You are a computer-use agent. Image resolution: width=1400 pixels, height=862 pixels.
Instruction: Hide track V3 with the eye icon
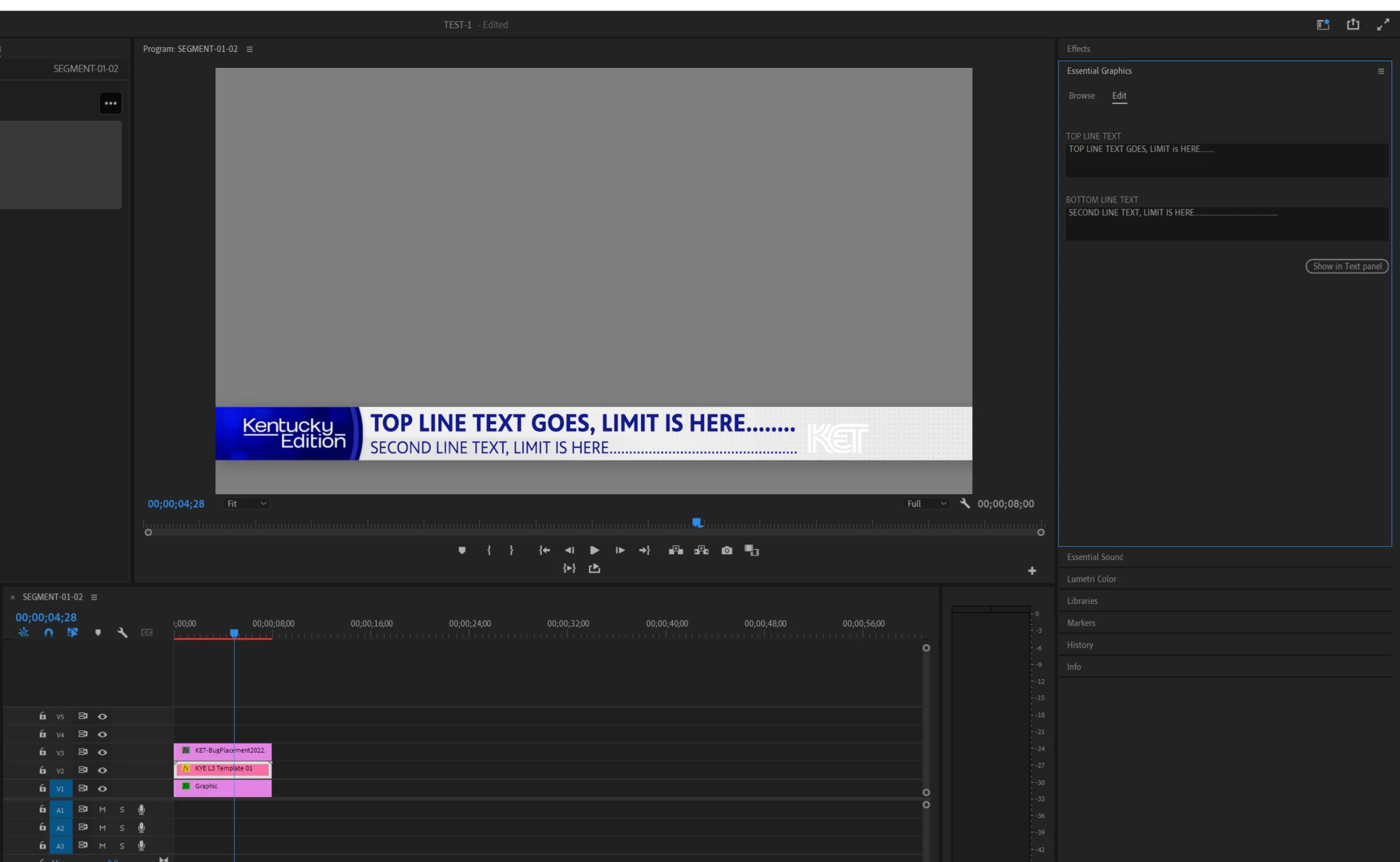[x=103, y=752]
